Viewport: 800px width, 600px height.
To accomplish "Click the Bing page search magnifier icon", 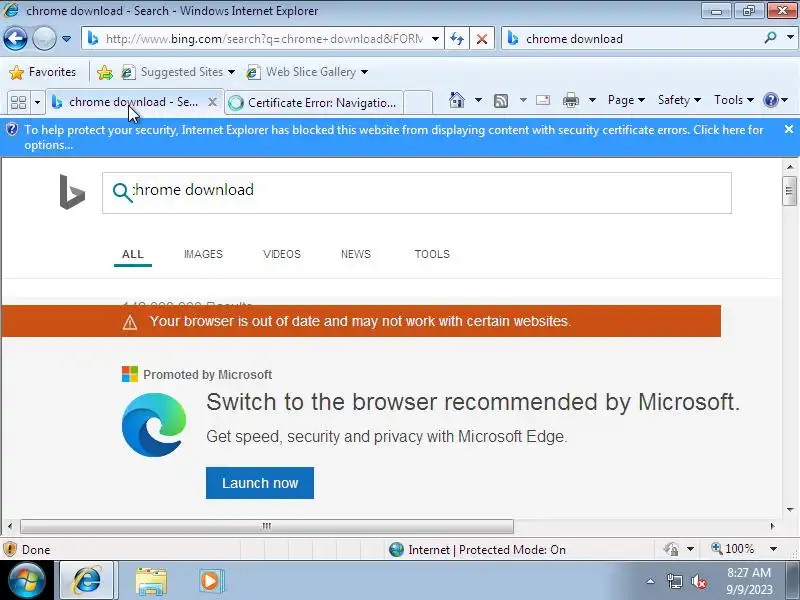I will tap(122, 192).
